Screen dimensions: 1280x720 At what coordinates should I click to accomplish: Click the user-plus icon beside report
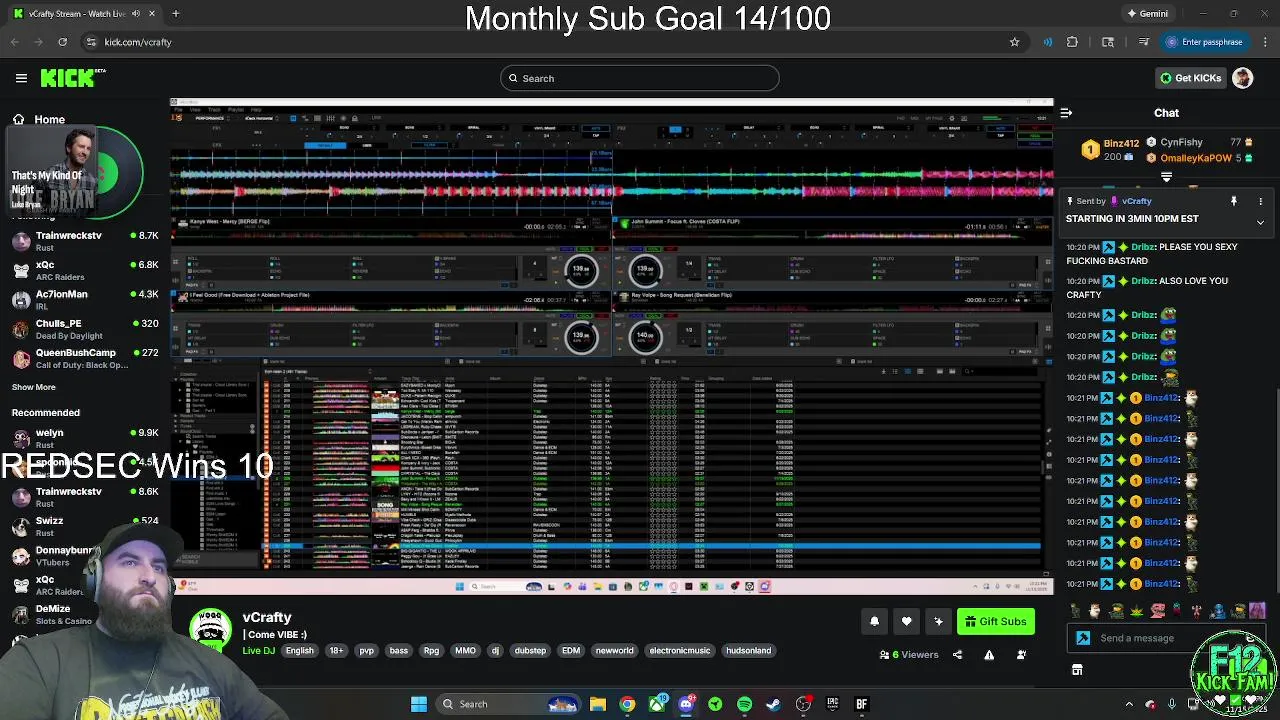1021,655
